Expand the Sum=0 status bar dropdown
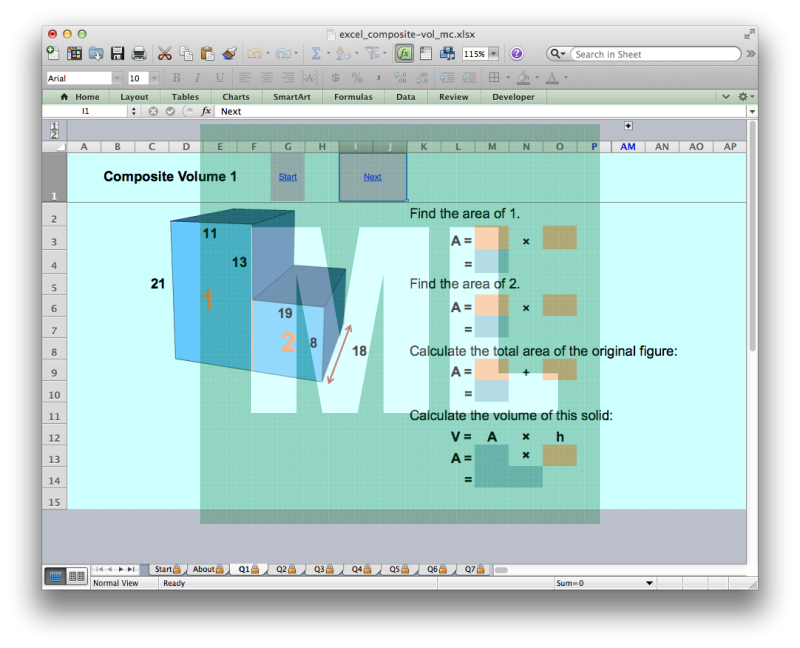Screen dimensions: 800x648 click(x=649, y=583)
